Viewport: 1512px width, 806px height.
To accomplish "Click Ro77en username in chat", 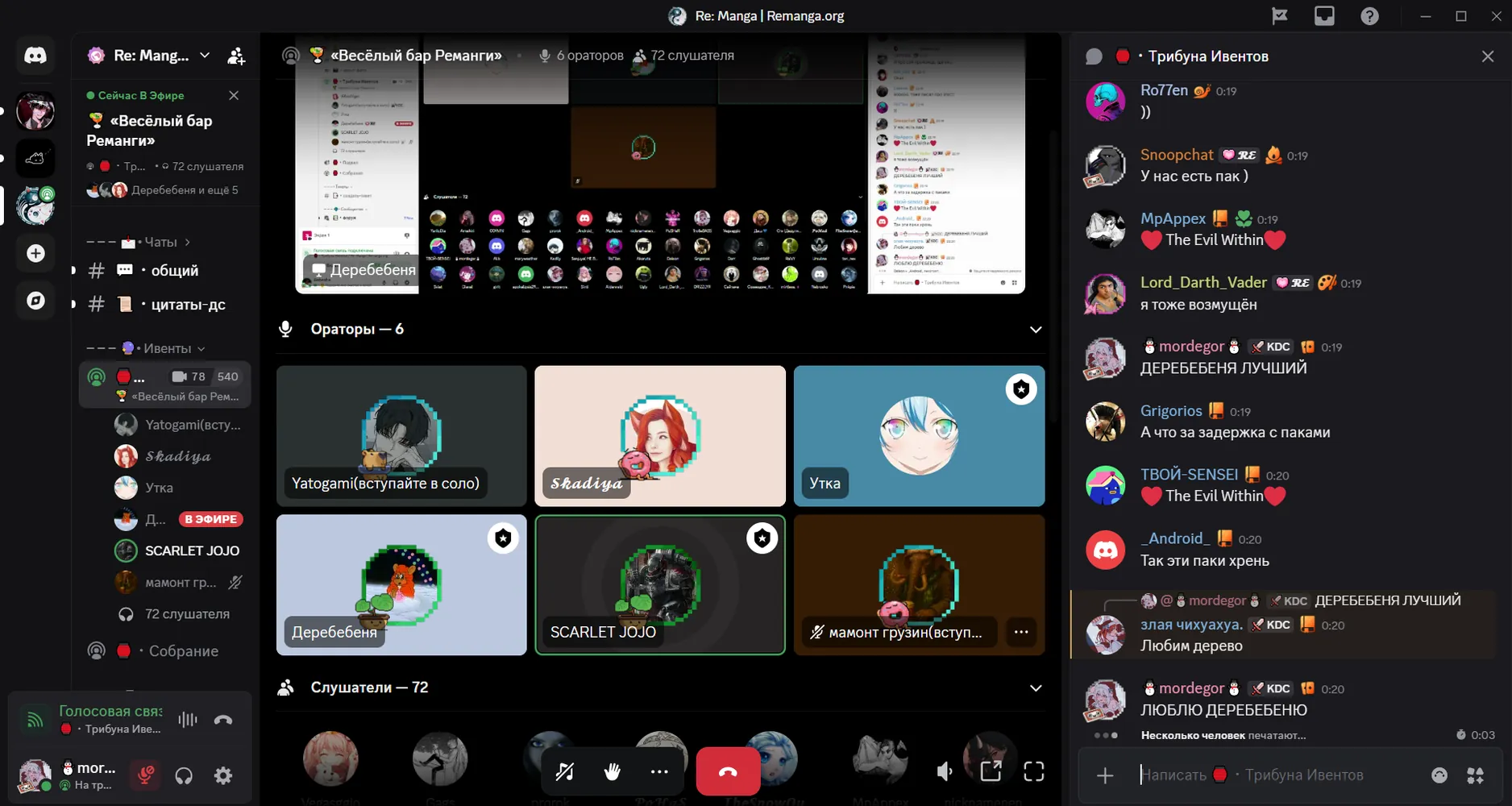I will click(x=1164, y=90).
